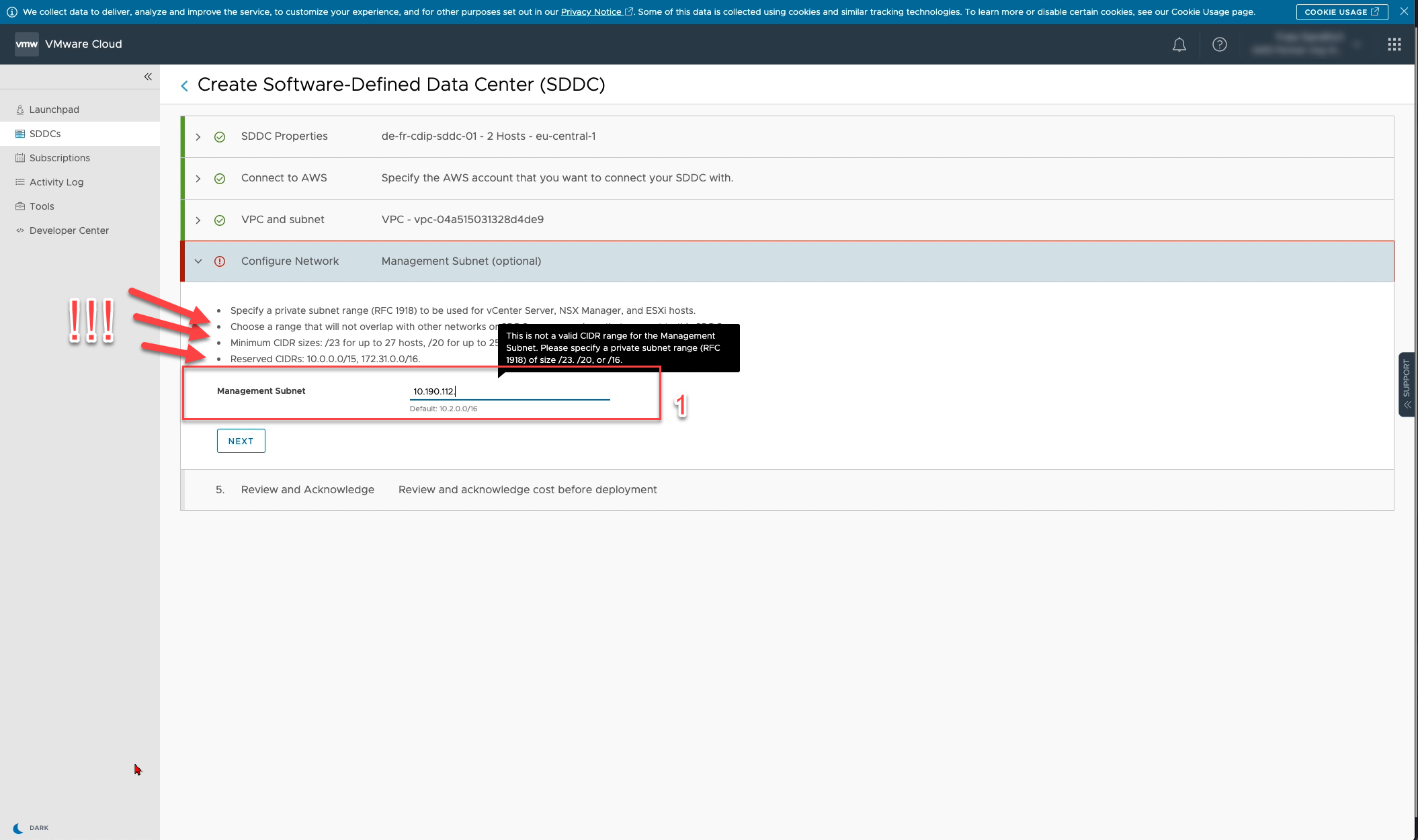
Task: Collapse the left navigation sidebar
Action: 148,77
